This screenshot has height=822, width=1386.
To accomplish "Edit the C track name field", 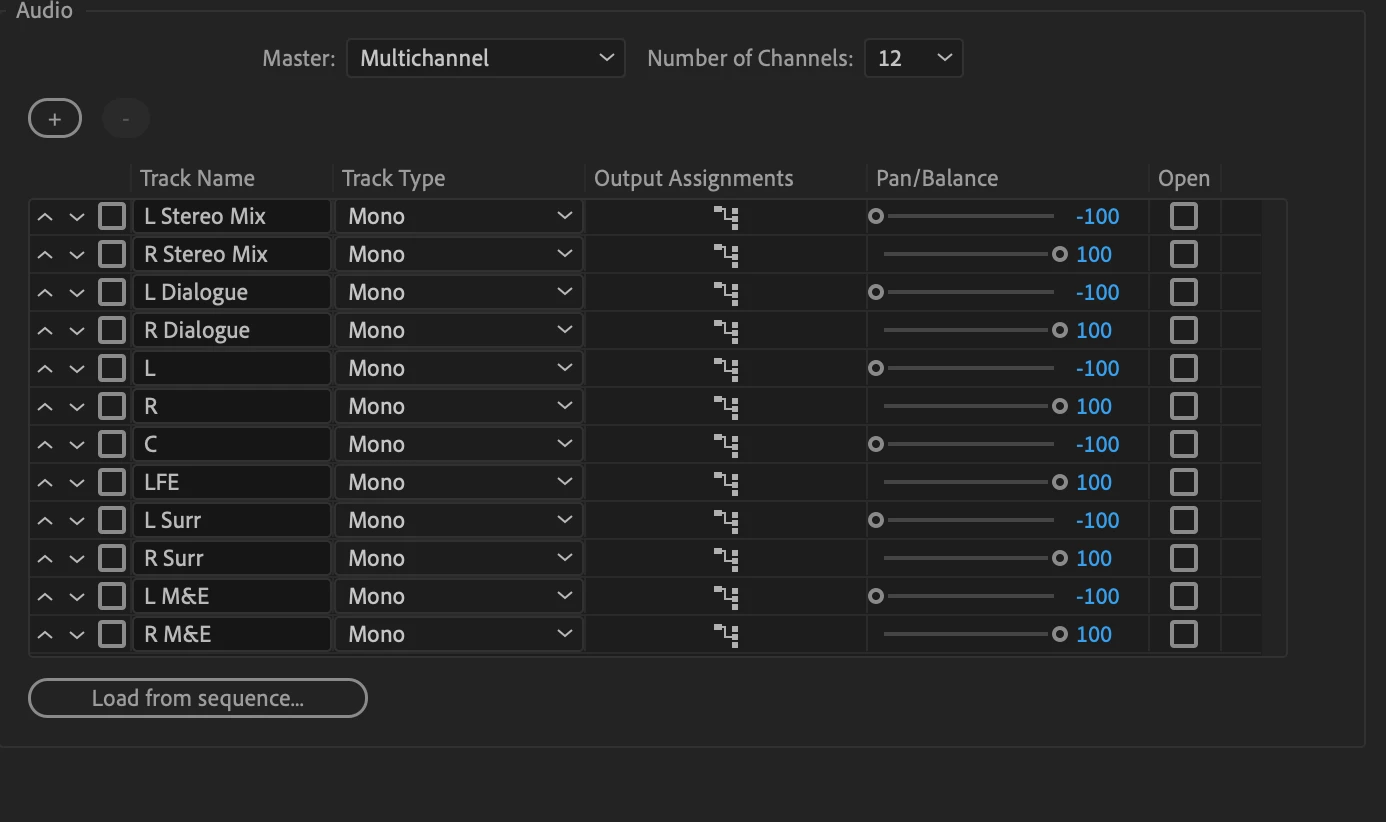I will pyautogui.click(x=232, y=445).
